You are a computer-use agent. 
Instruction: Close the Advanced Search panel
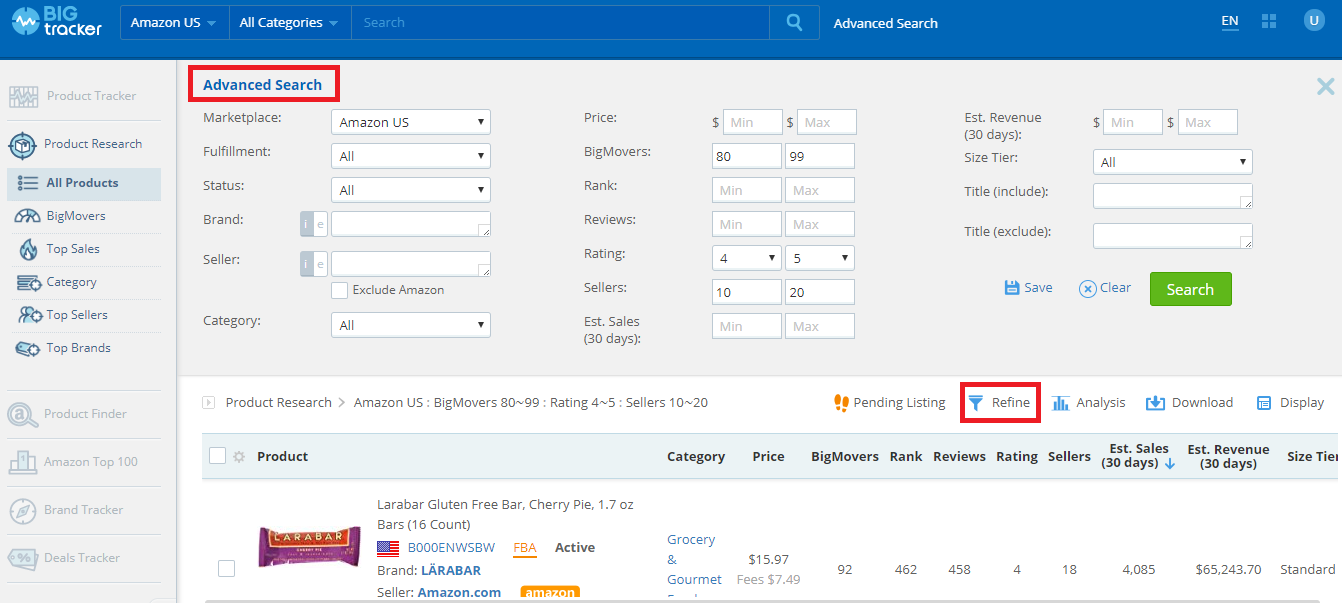pos(1325,87)
